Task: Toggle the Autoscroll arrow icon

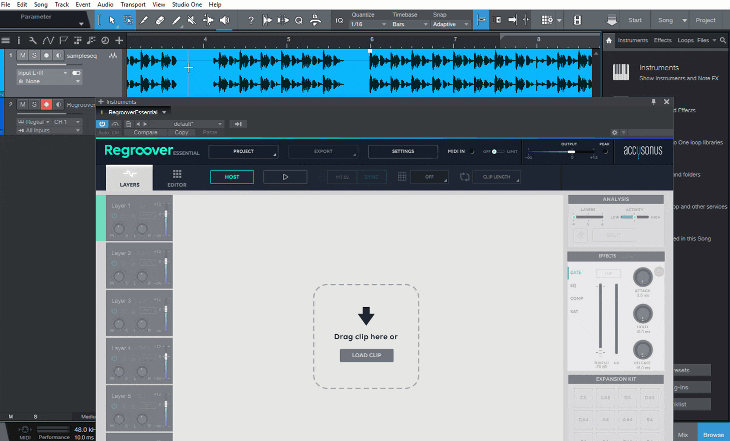Action: pos(512,20)
